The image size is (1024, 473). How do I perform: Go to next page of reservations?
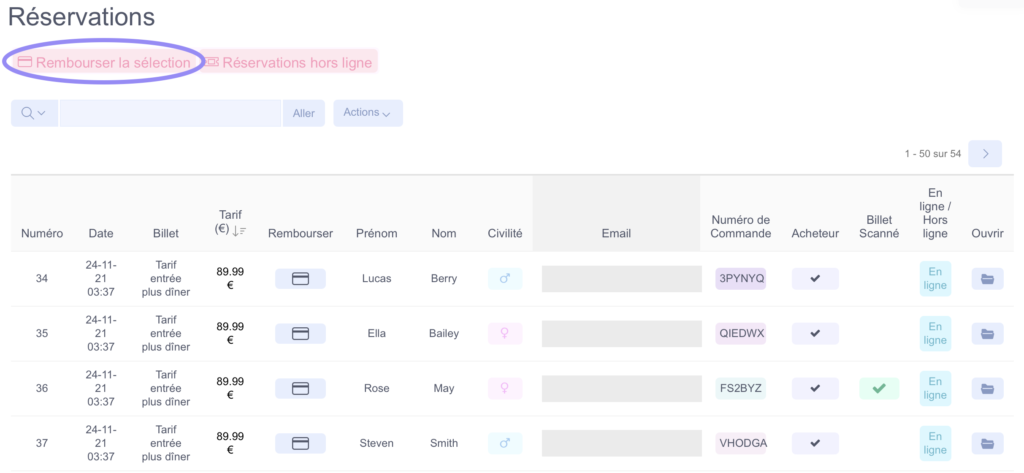tap(985, 154)
